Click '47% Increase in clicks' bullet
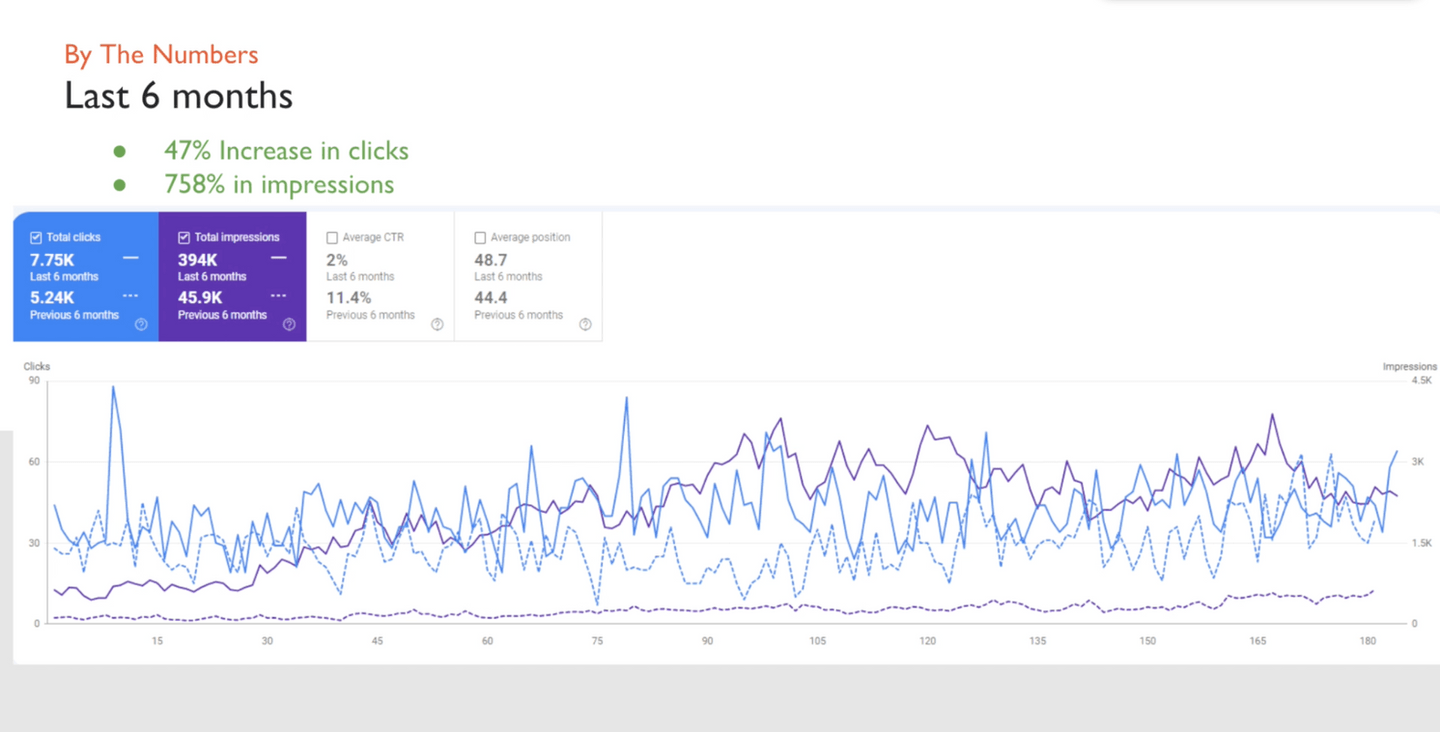The image size is (1440, 732). (x=286, y=151)
